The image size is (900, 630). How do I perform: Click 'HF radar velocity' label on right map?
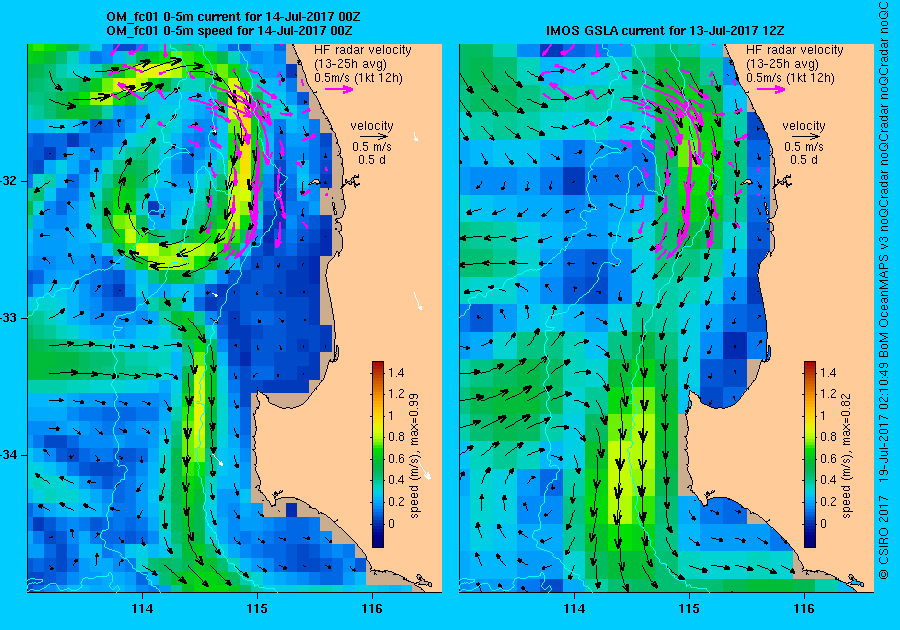[795, 50]
